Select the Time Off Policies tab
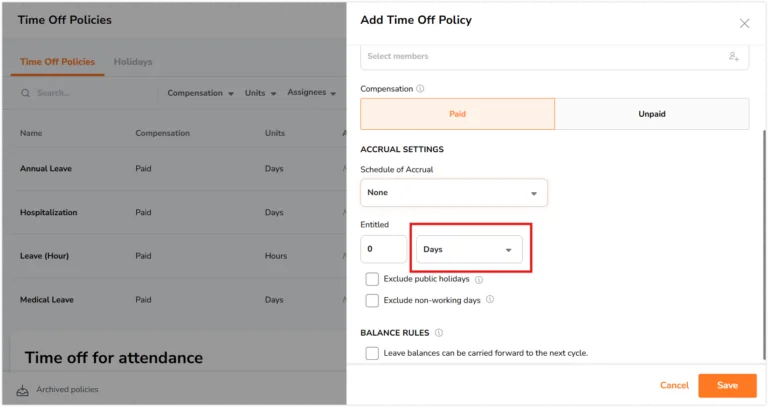The width and height of the screenshot is (768, 407). (x=57, y=62)
